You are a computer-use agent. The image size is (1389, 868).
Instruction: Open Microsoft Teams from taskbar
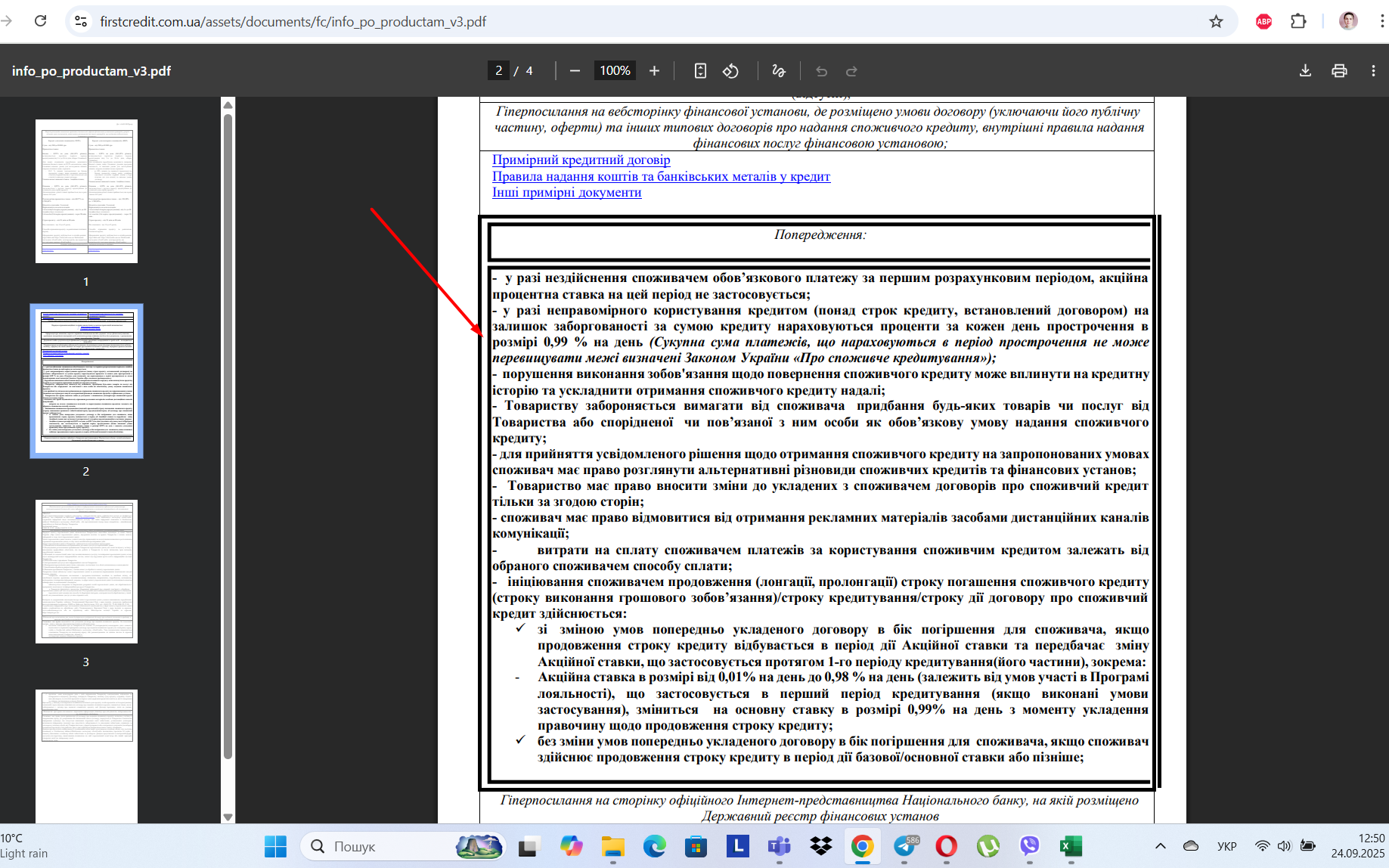tap(779, 846)
